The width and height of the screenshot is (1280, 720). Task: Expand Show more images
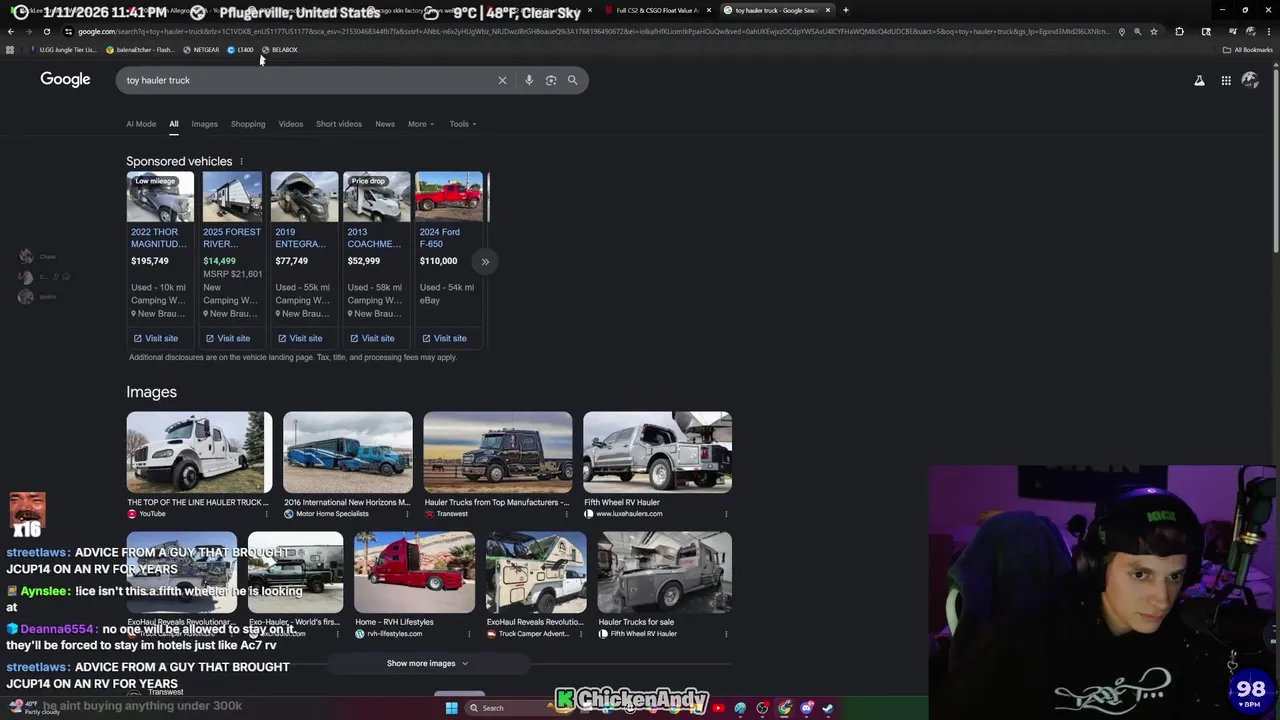pyautogui.click(x=427, y=663)
